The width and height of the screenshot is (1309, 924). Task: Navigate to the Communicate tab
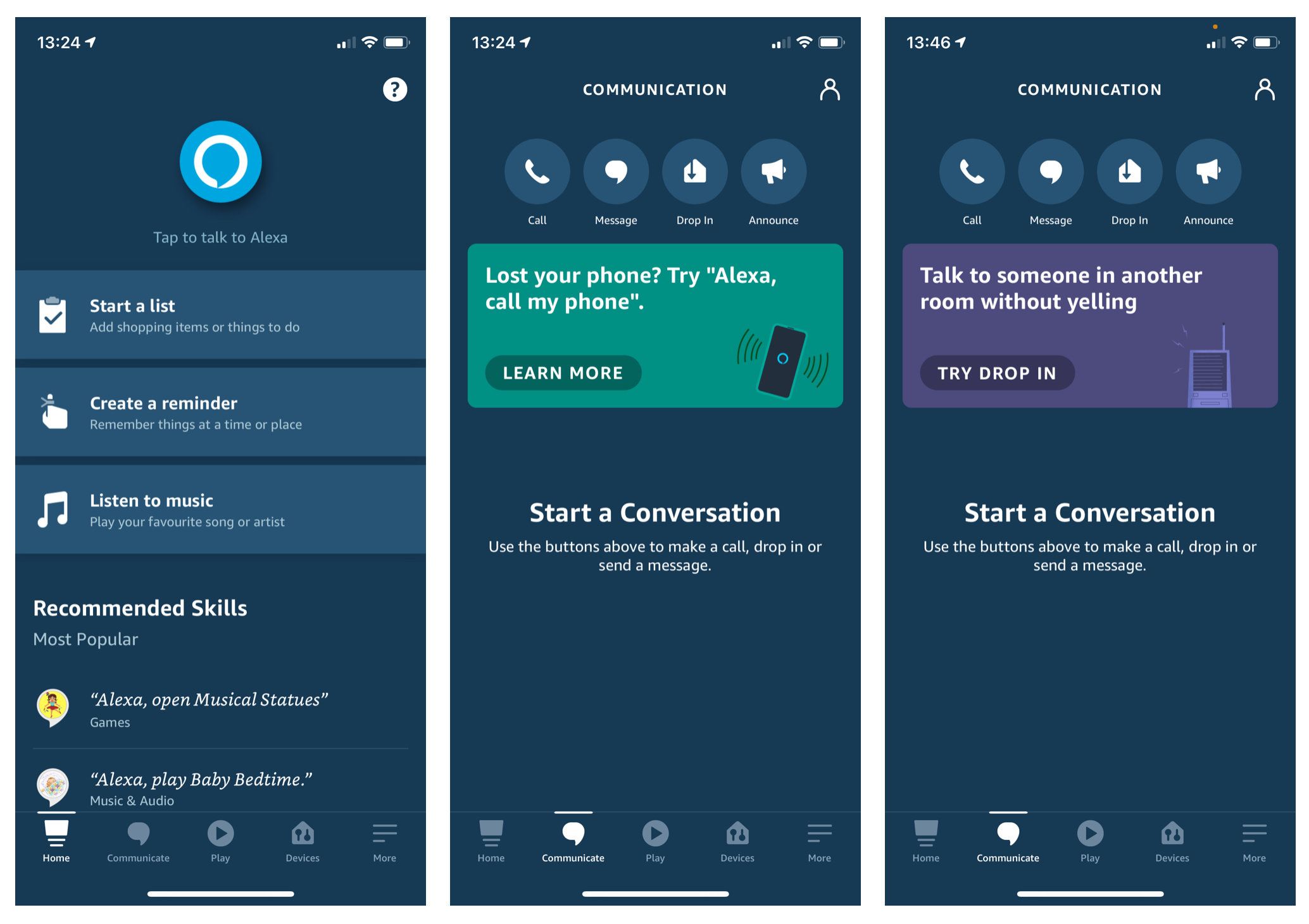(x=139, y=840)
